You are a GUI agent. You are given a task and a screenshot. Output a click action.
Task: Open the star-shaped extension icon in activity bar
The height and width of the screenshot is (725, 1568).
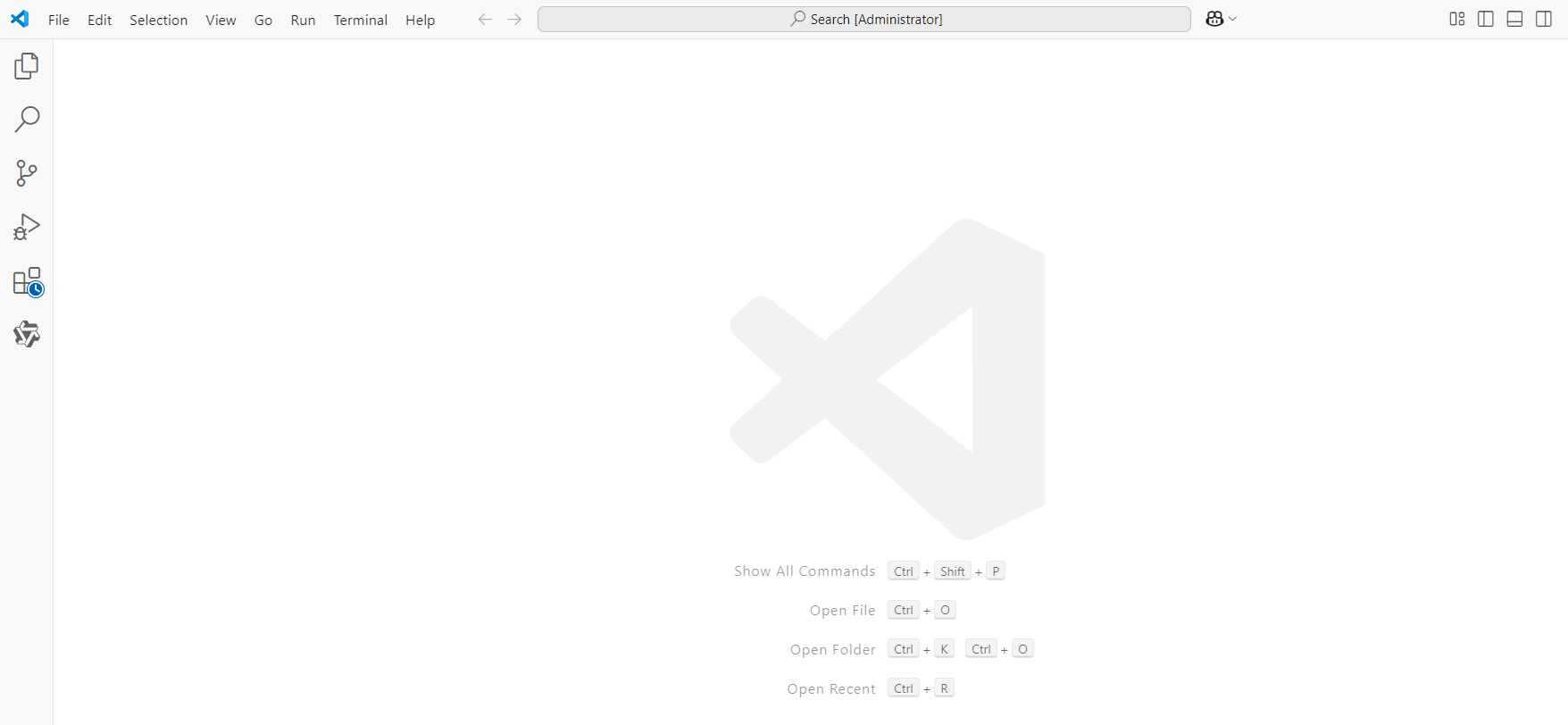click(27, 334)
